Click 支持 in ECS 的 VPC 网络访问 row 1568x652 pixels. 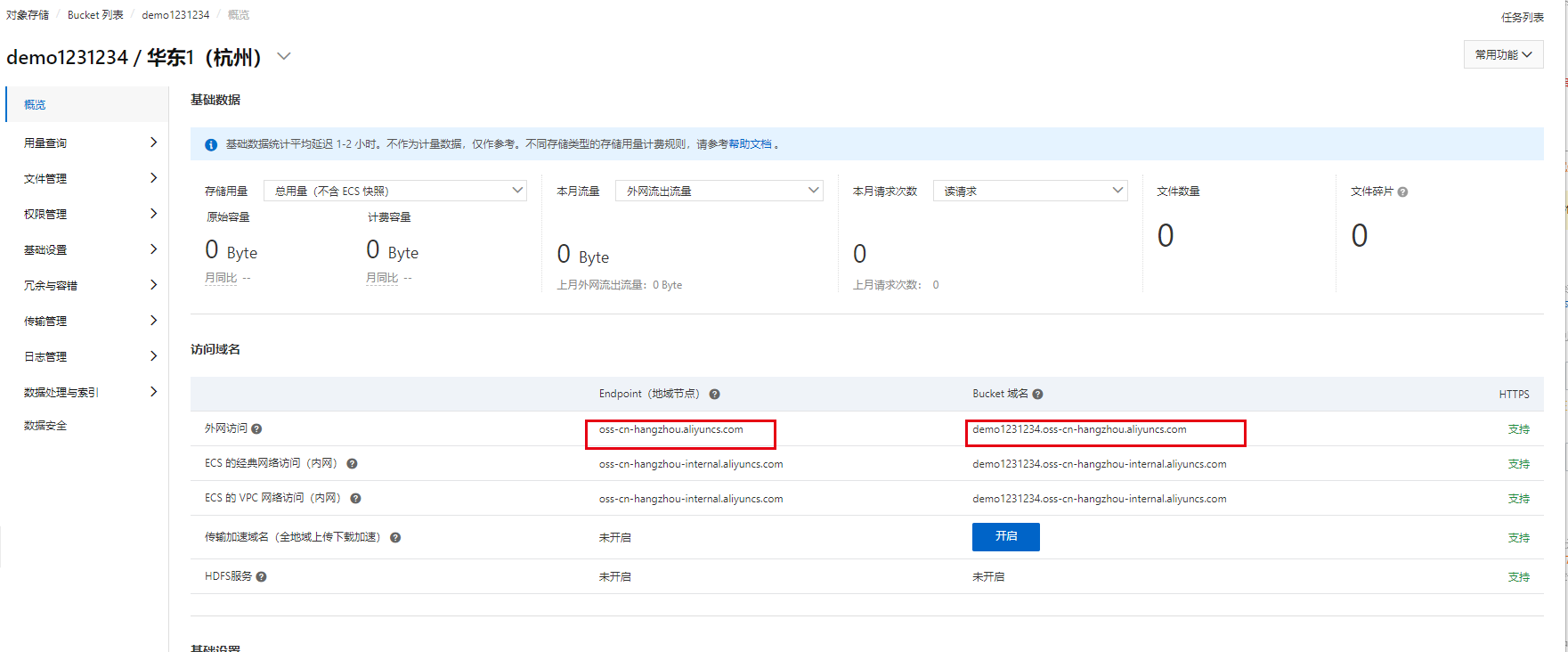pos(1519,499)
